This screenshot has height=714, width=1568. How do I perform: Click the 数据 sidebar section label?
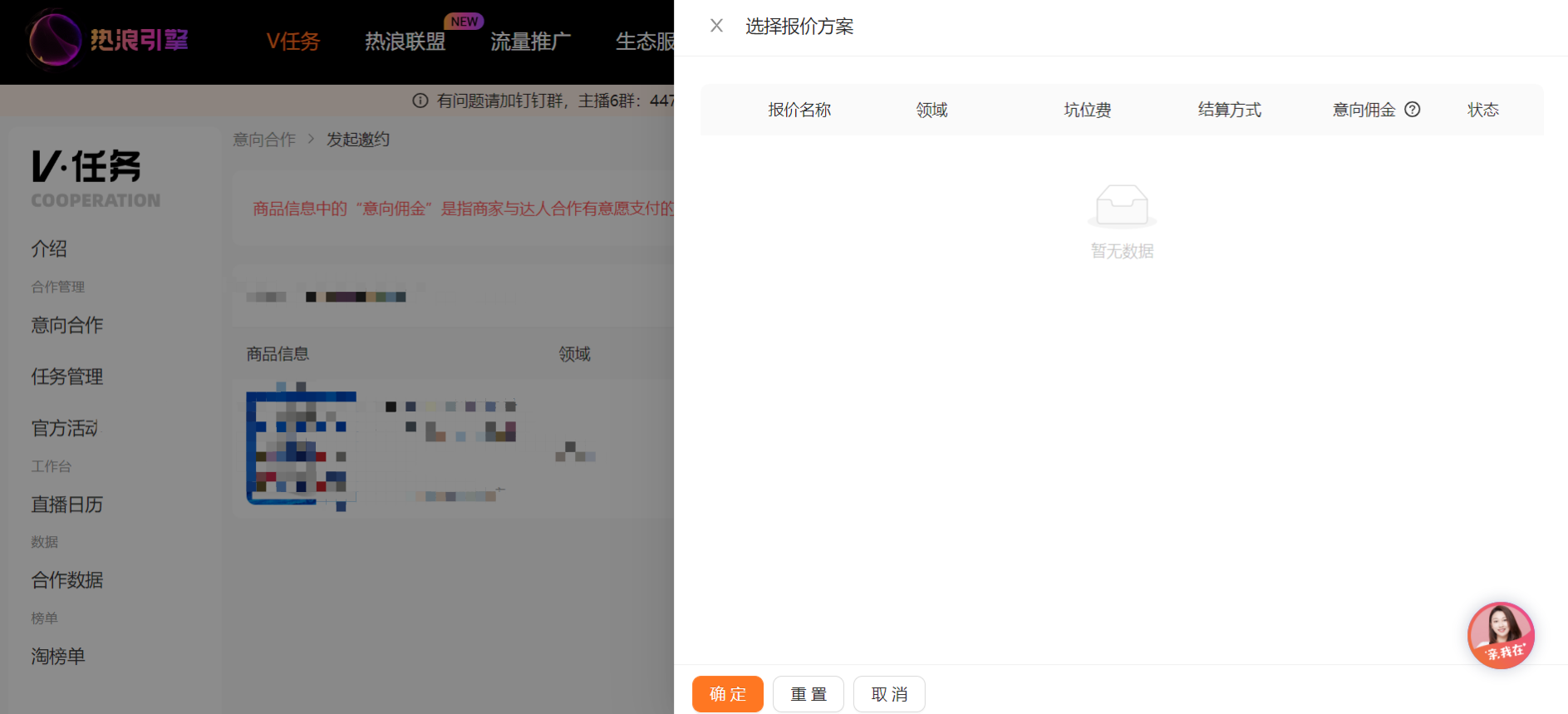coord(45,542)
